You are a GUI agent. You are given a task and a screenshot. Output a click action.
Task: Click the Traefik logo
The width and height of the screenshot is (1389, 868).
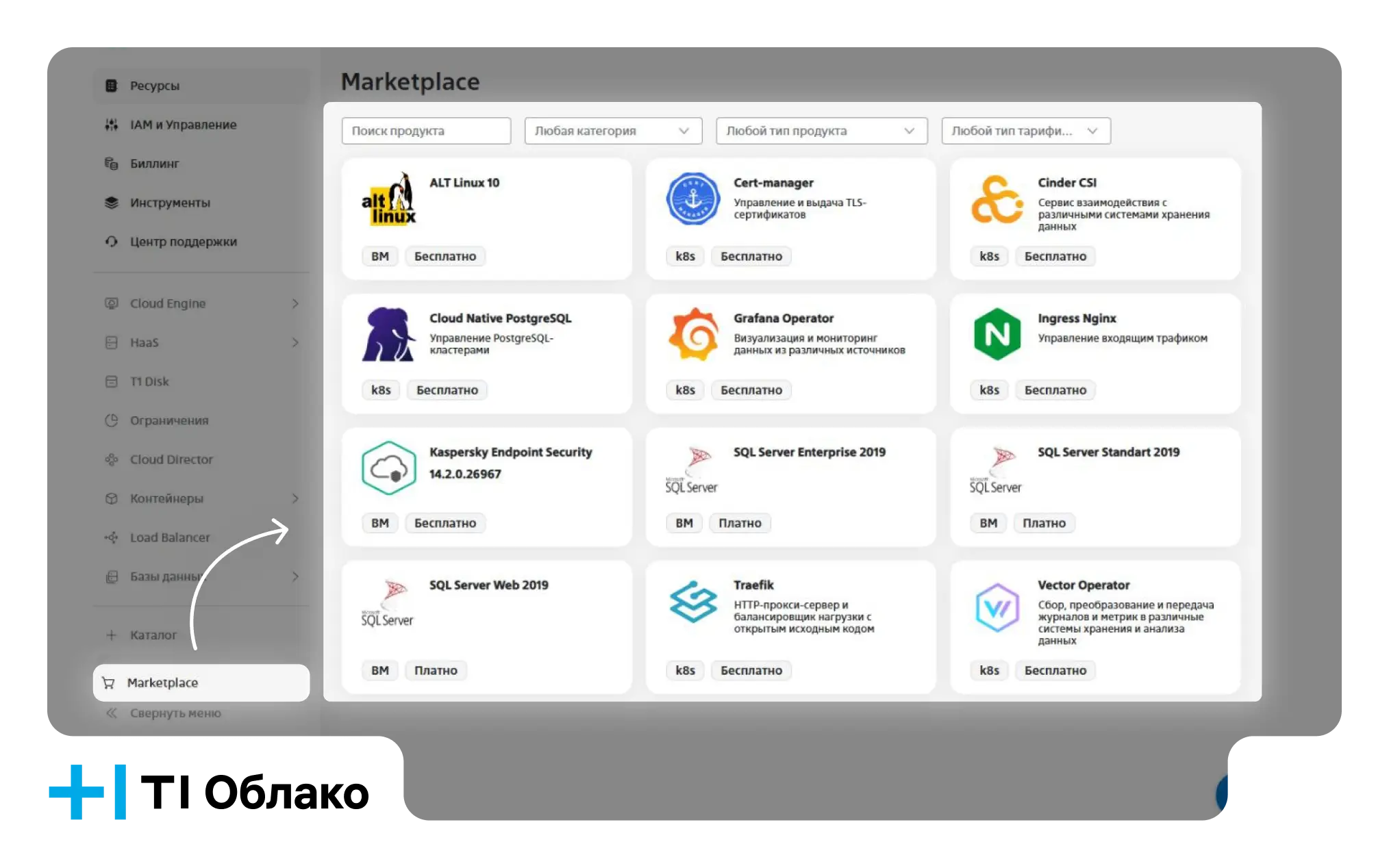click(x=693, y=602)
